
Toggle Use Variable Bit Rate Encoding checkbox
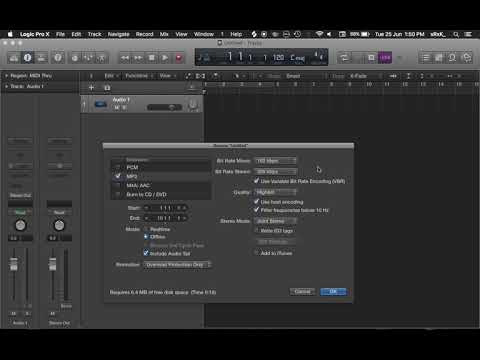point(256,181)
